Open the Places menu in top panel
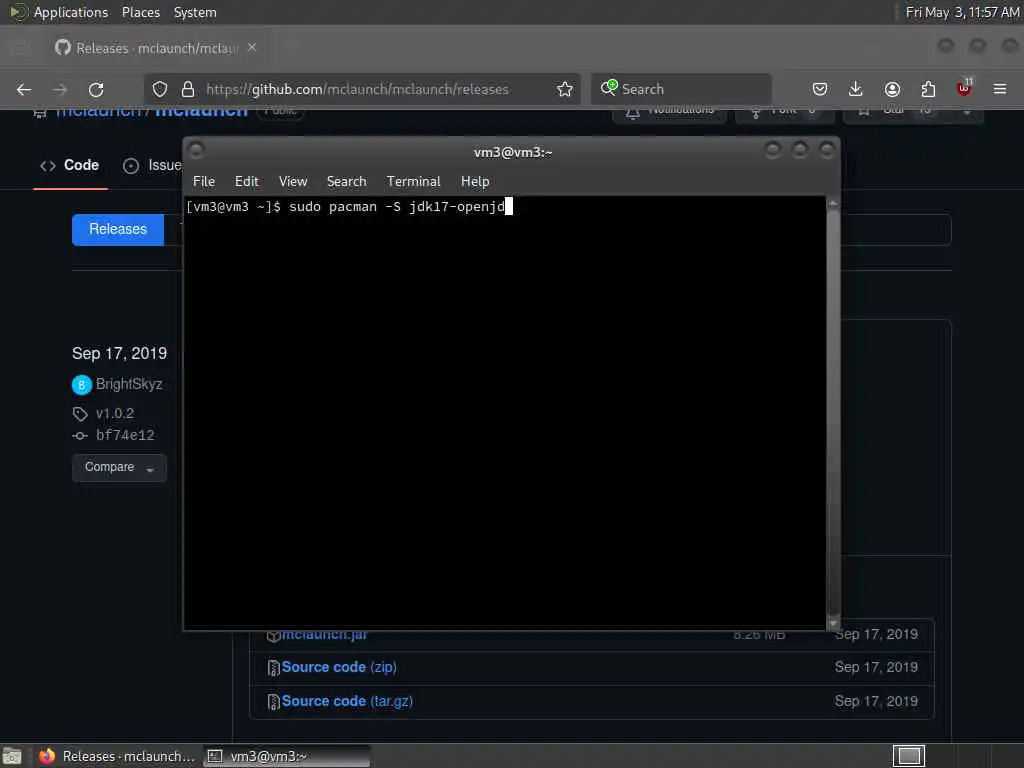1024x768 pixels. (x=140, y=12)
